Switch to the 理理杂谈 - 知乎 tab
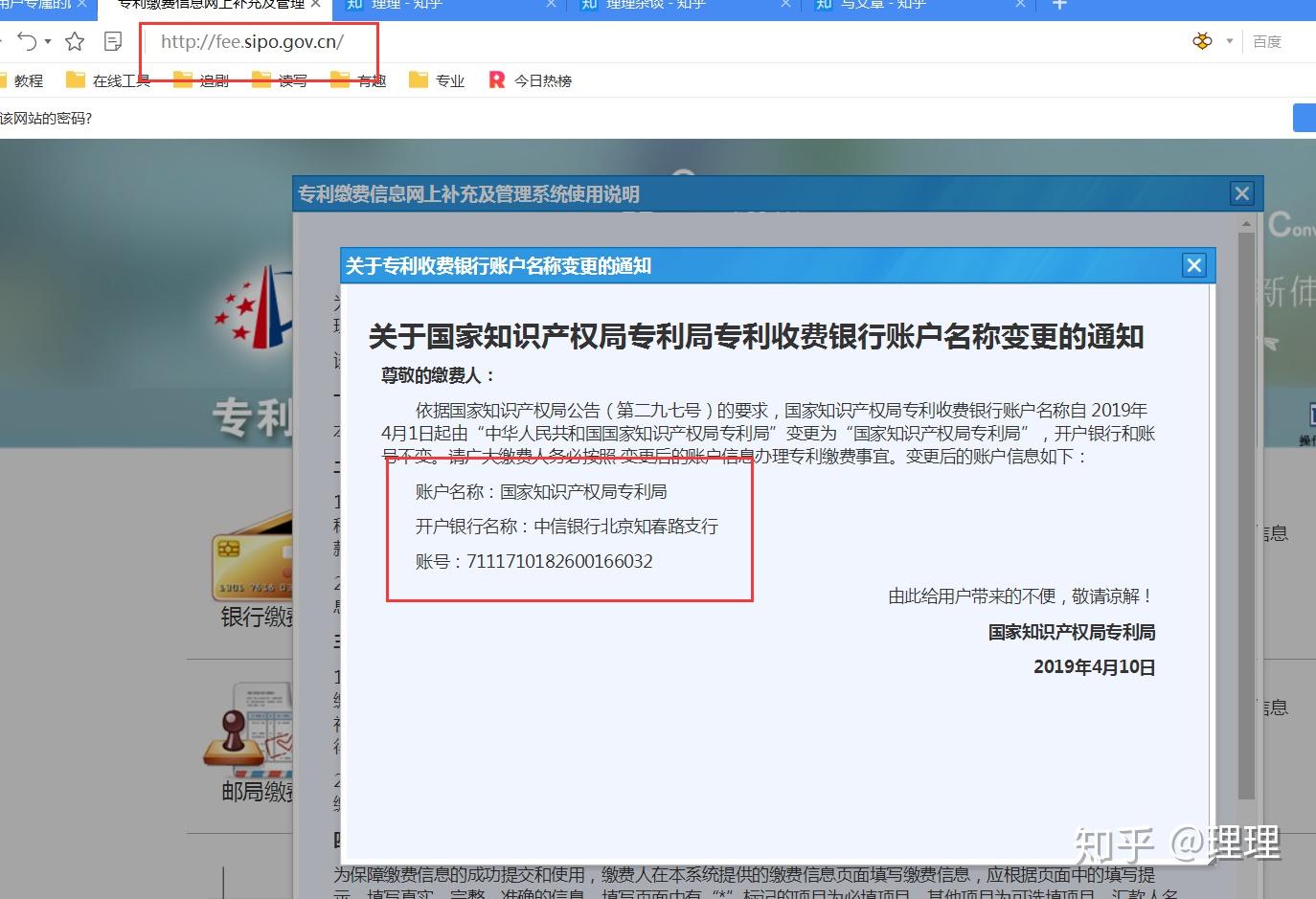 [684, 5]
